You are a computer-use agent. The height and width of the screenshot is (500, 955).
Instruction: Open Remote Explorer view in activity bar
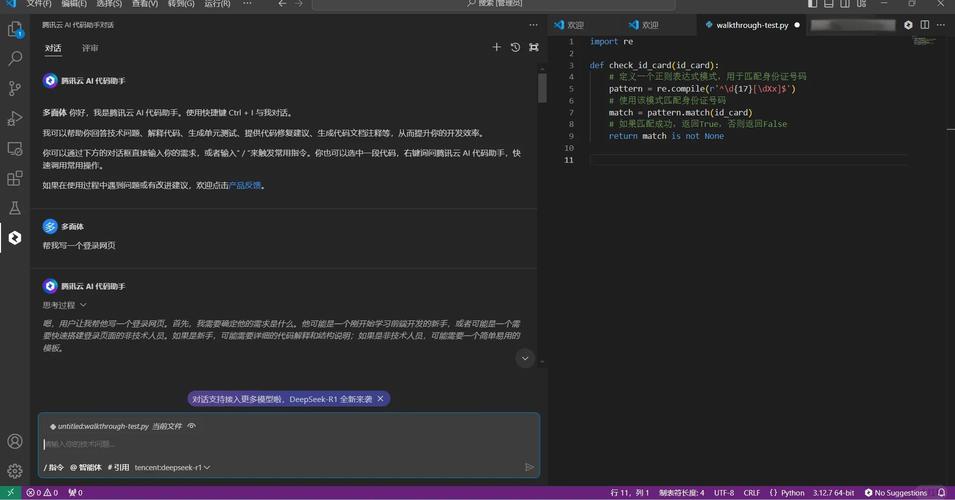[x=15, y=148]
